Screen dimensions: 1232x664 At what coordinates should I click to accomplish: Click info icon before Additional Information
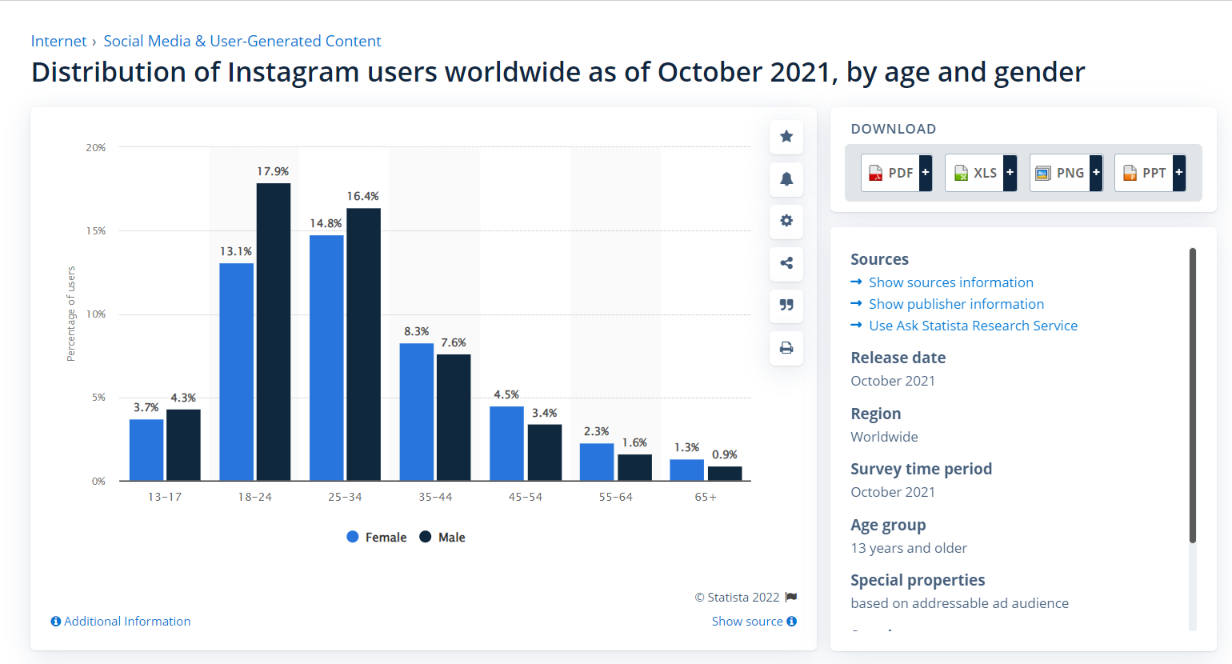pos(56,621)
